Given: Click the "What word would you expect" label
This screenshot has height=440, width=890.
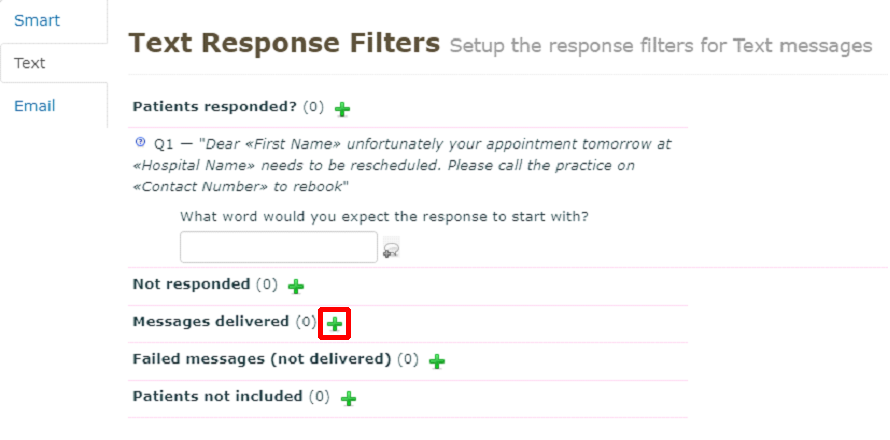Looking at the screenshot, I should (x=384, y=216).
